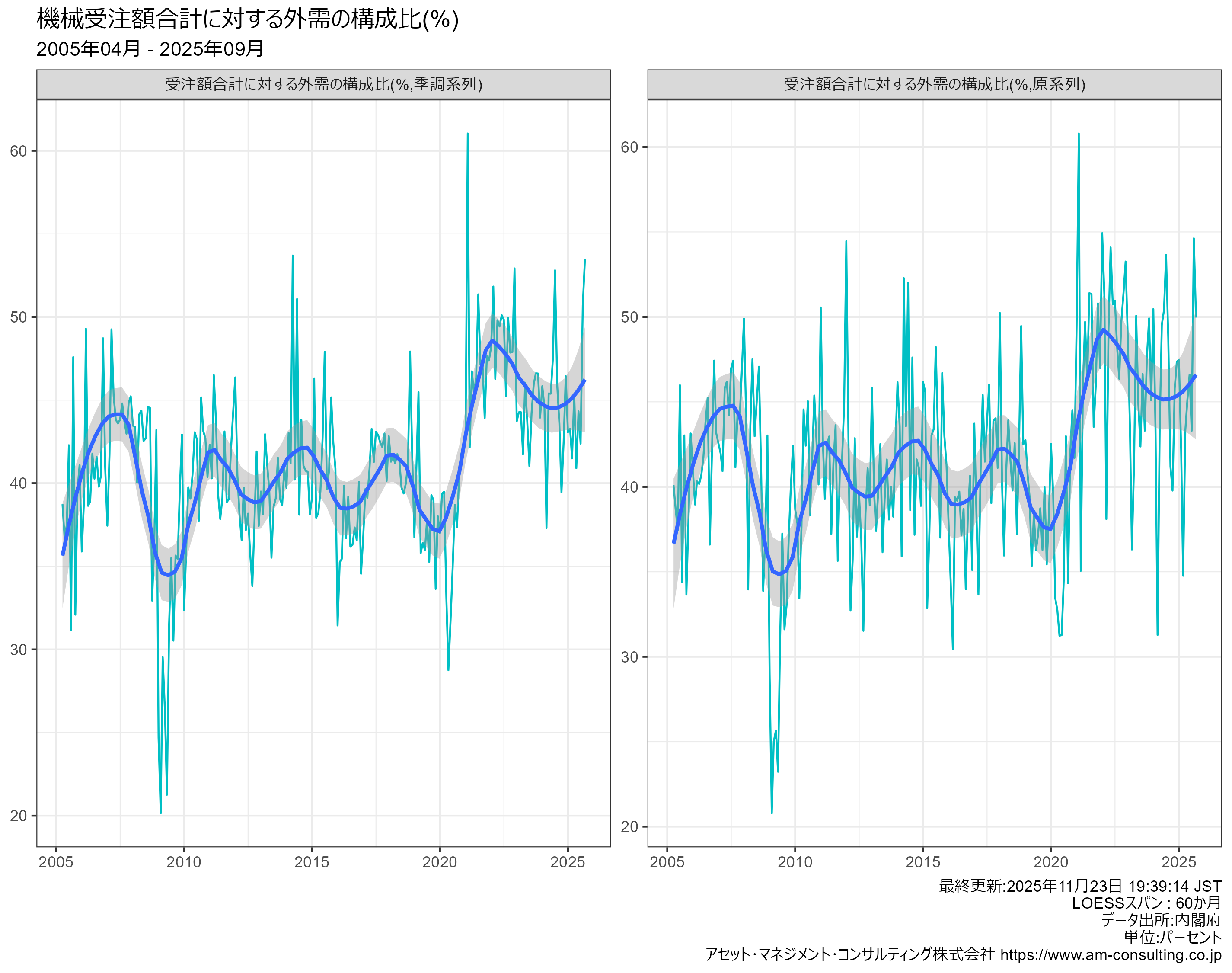Click the 60 y-axis label on left chart
The image size is (1232, 973).
coord(19,151)
